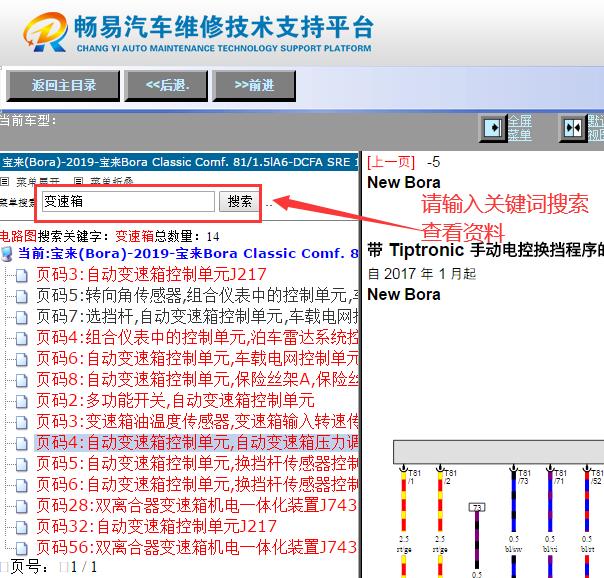This screenshot has height=578, width=604.
Task: Open 页码6:自动变速箱控制单元,换挡杆传感器 entry
Action: coord(197,485)
